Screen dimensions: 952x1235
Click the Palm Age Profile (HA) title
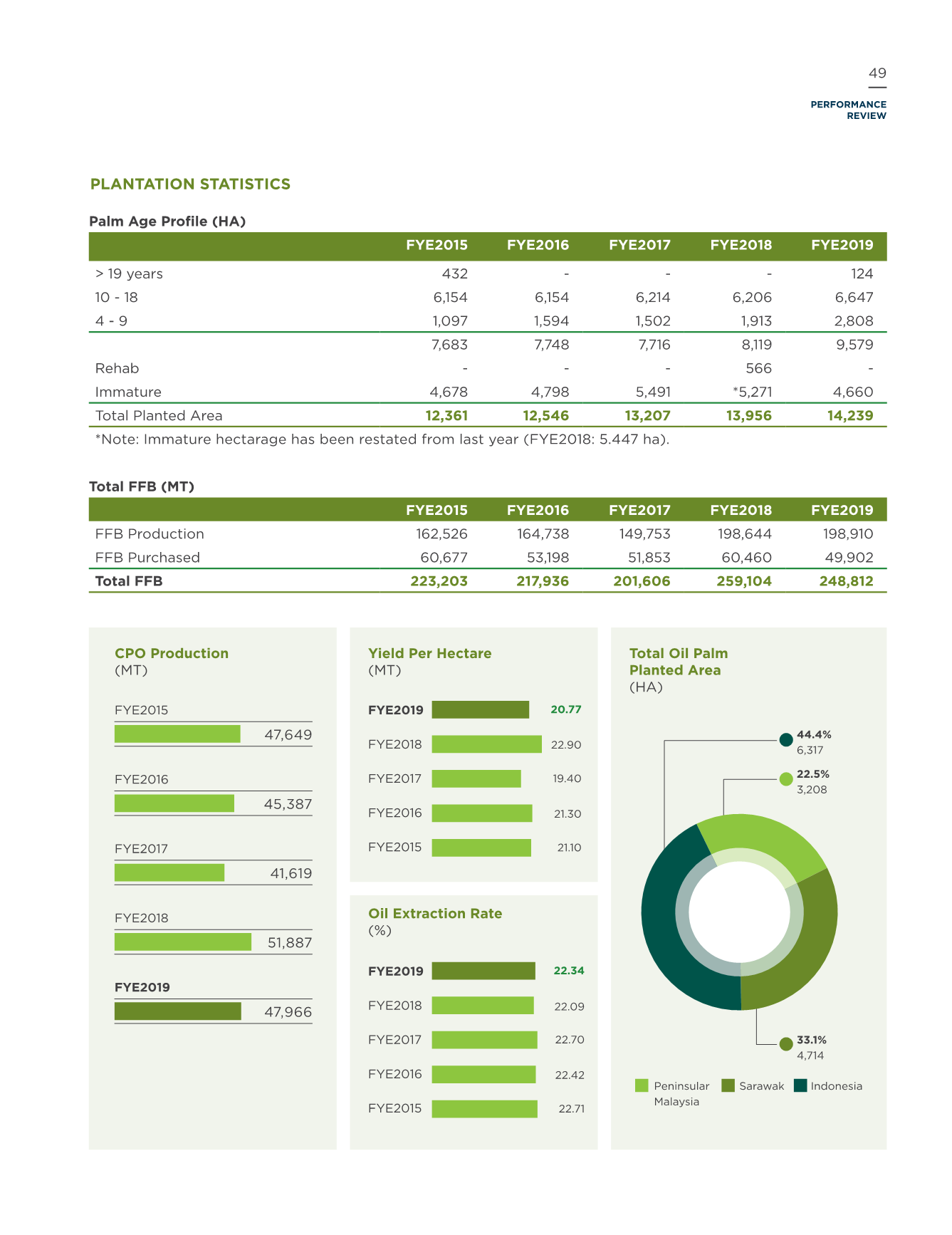coord(167,222)
